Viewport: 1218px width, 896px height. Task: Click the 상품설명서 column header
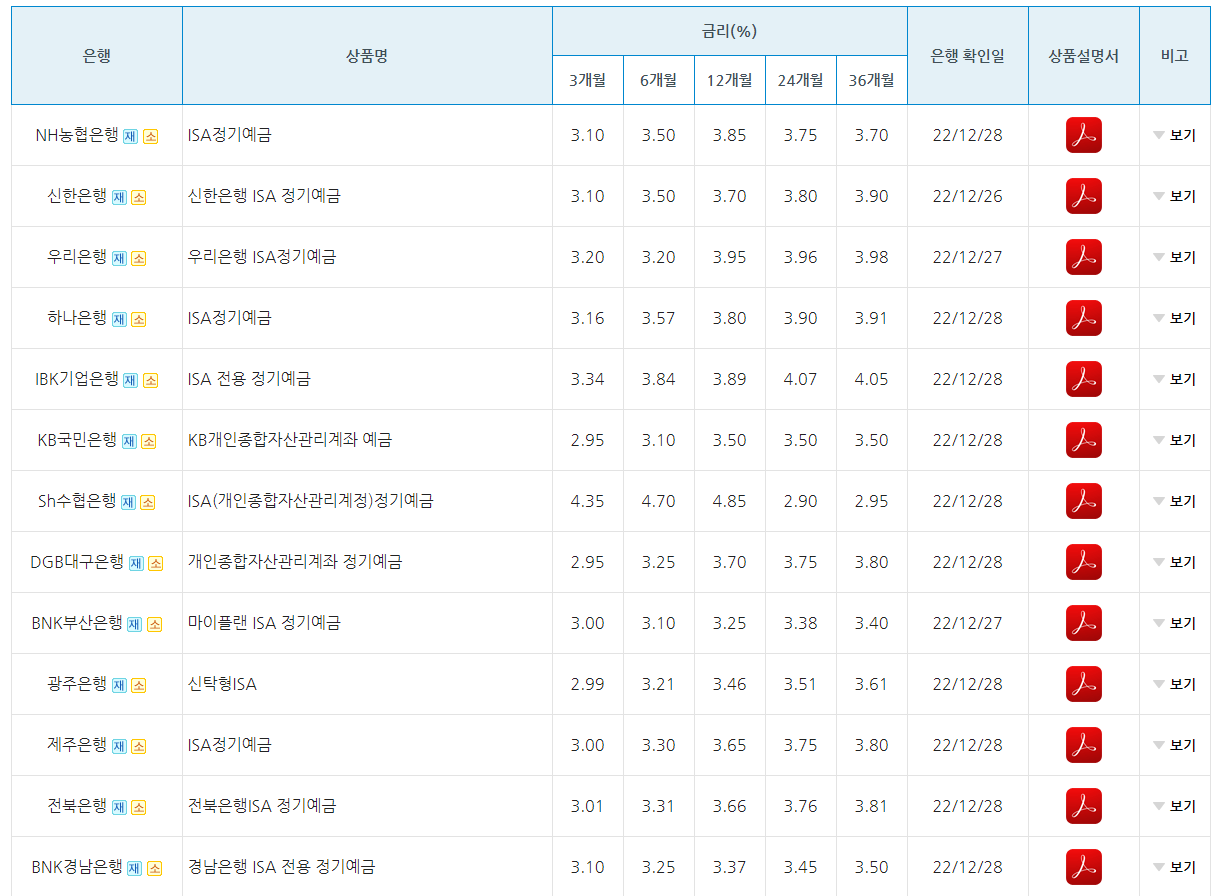1084,56
